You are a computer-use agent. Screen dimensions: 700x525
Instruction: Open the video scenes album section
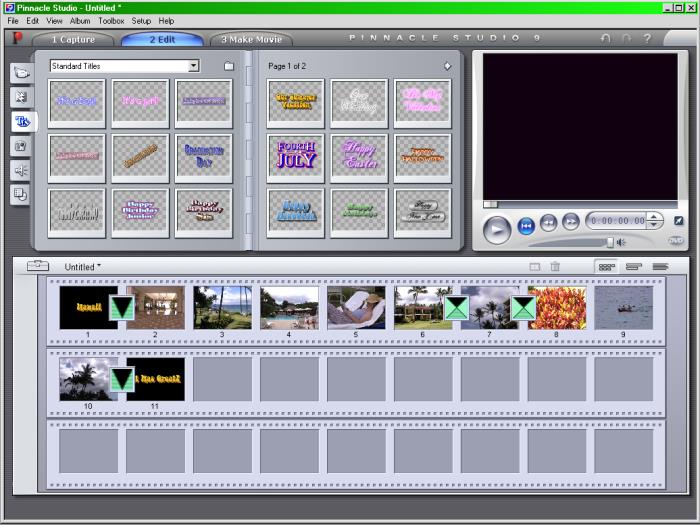(x=21, y=73)
